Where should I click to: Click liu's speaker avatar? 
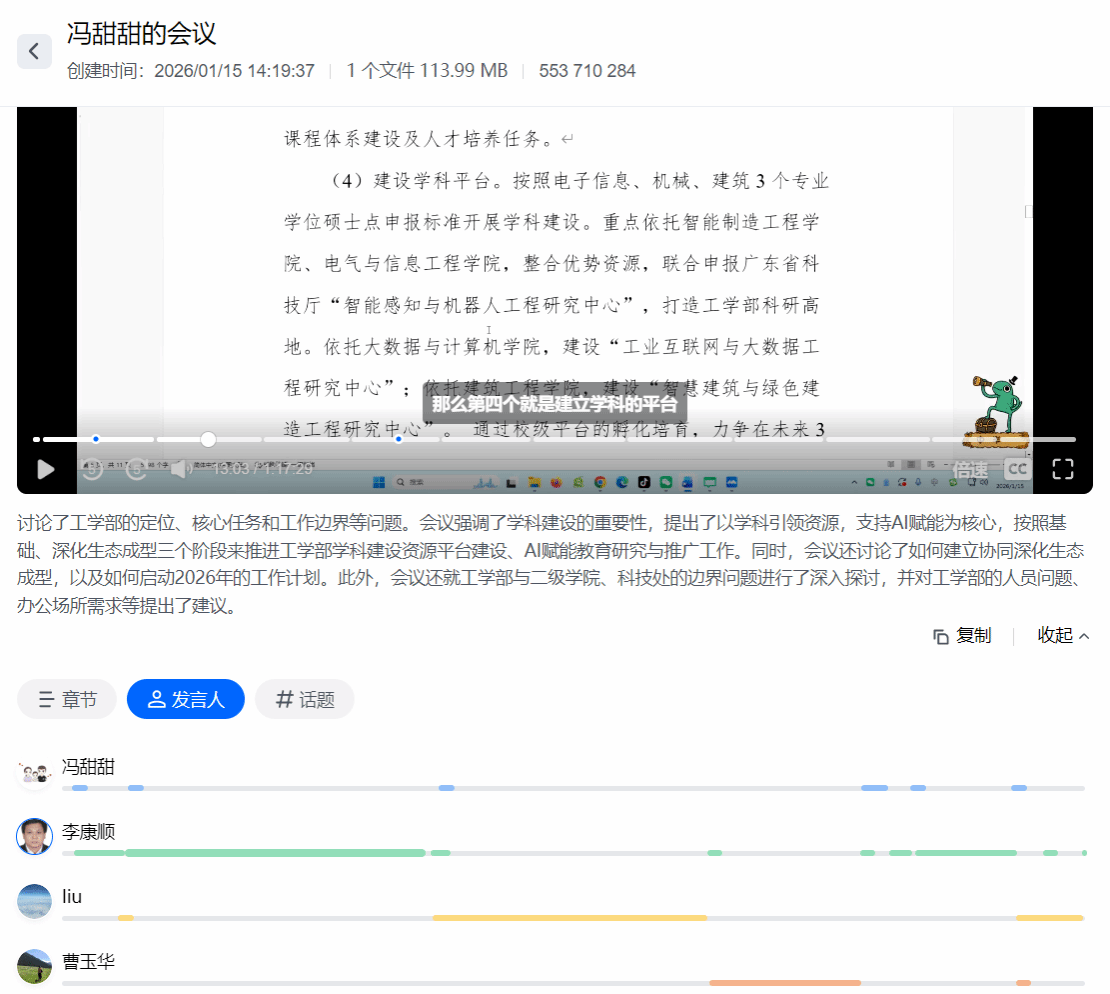[35, 900]
